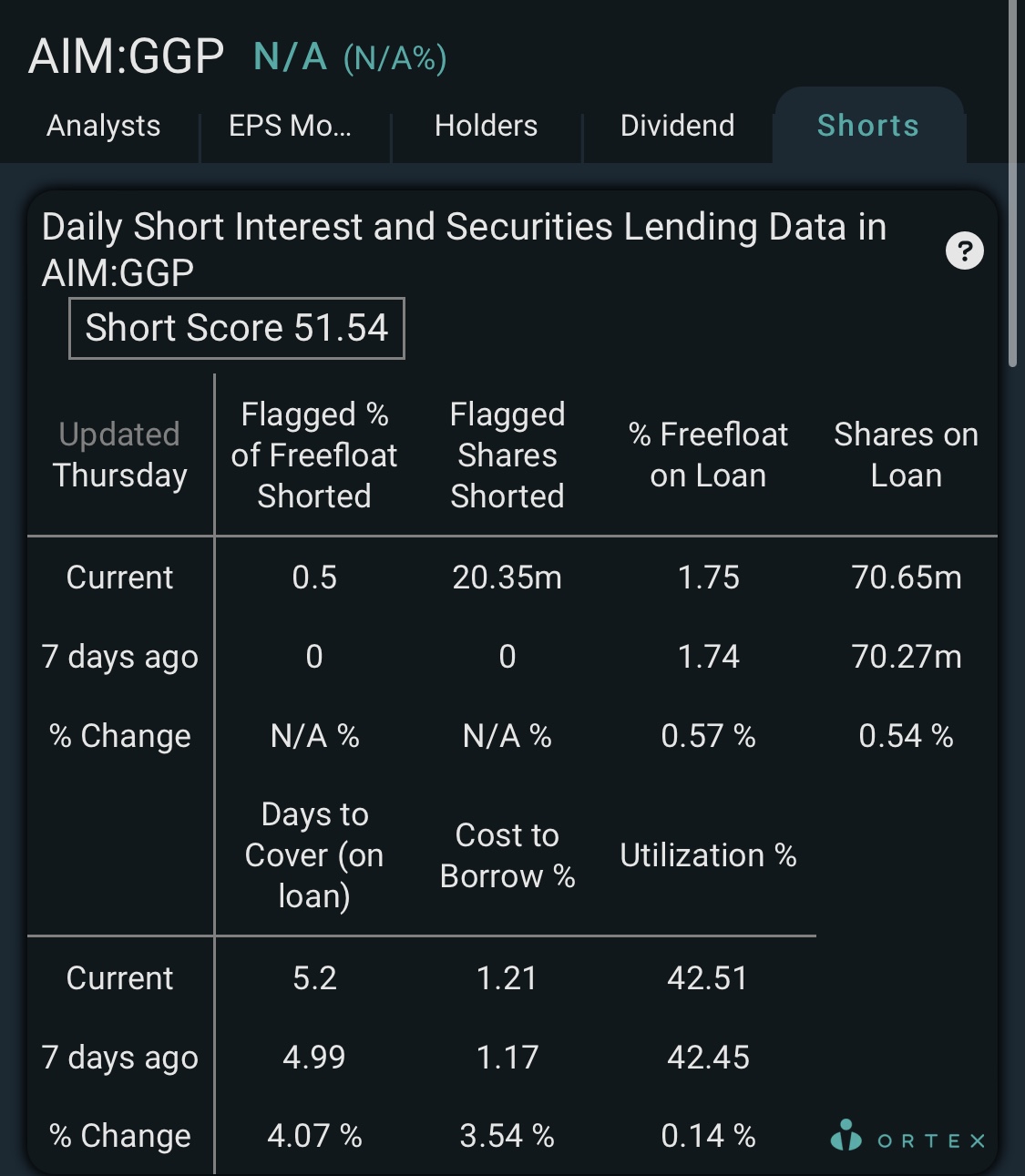This screenshot has height=1176, width=1025.
Task: Click the current shares on loan value 70.65m
Action: pos(907,578)
